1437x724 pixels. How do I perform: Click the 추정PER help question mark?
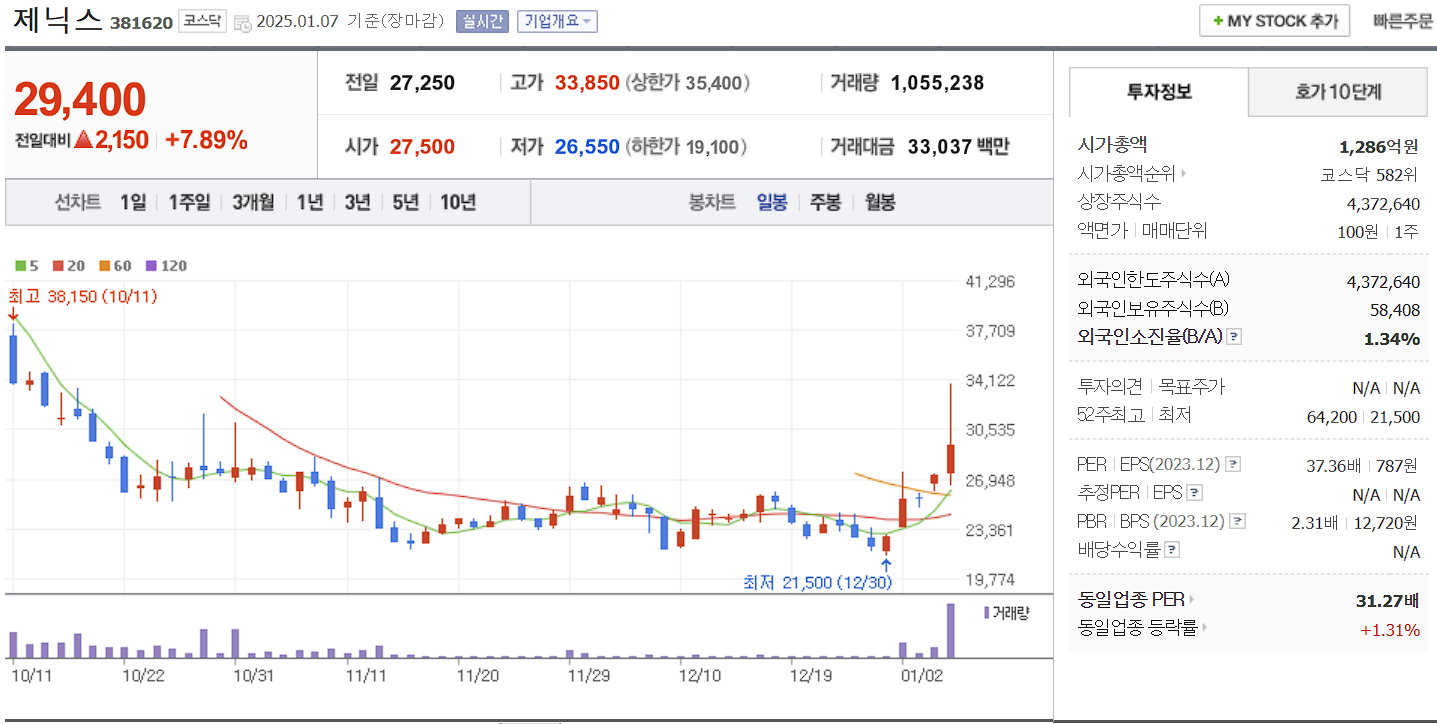[x=1194, y=493]
